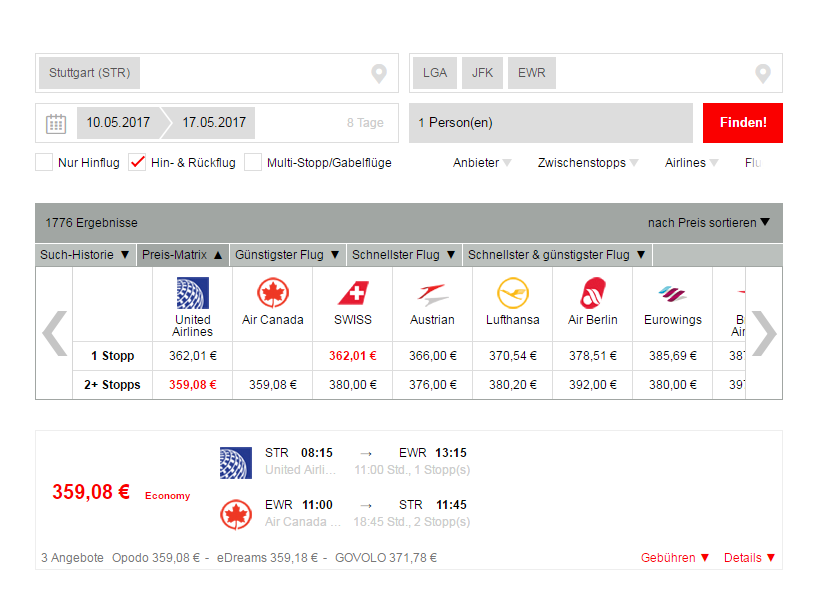Choose the GOVOLO 371,78 € offer
The height and width of the screenshot is (597, 820).
coord(386,558)
